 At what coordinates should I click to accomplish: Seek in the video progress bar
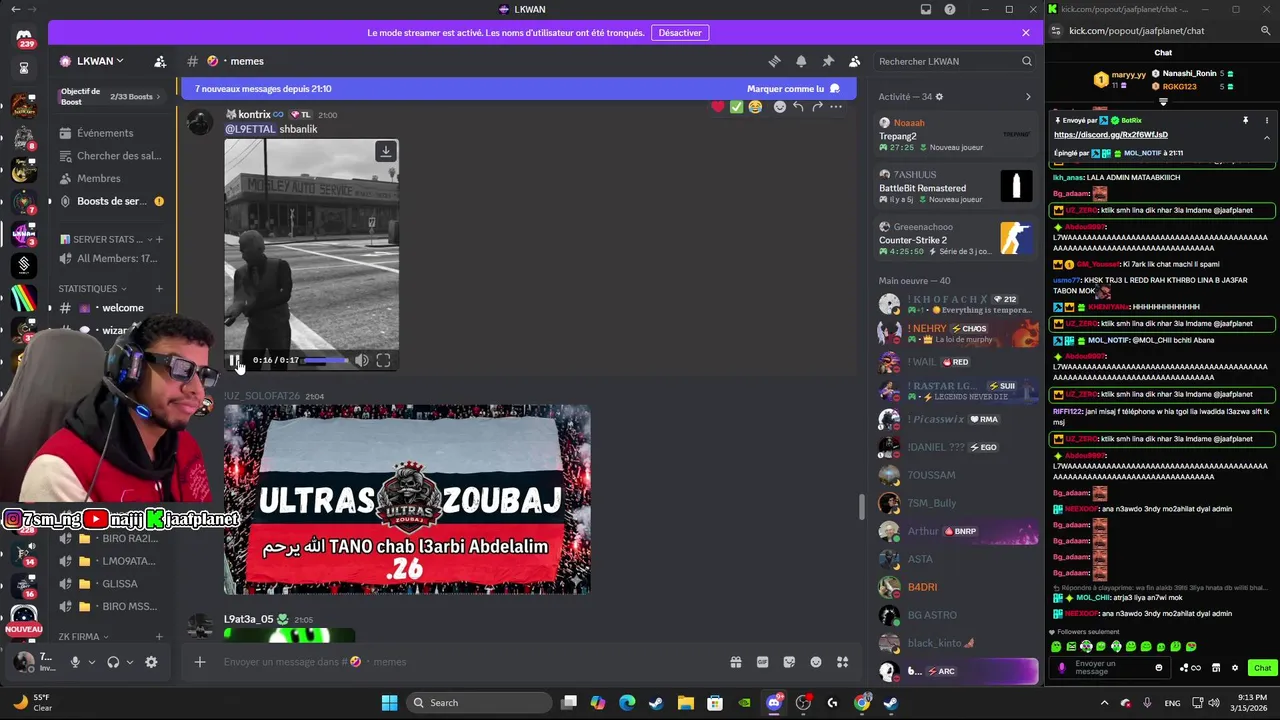326,360
